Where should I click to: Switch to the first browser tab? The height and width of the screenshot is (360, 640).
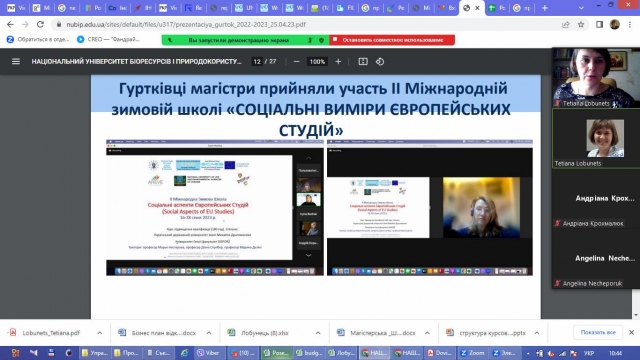(x=15, y=8)
